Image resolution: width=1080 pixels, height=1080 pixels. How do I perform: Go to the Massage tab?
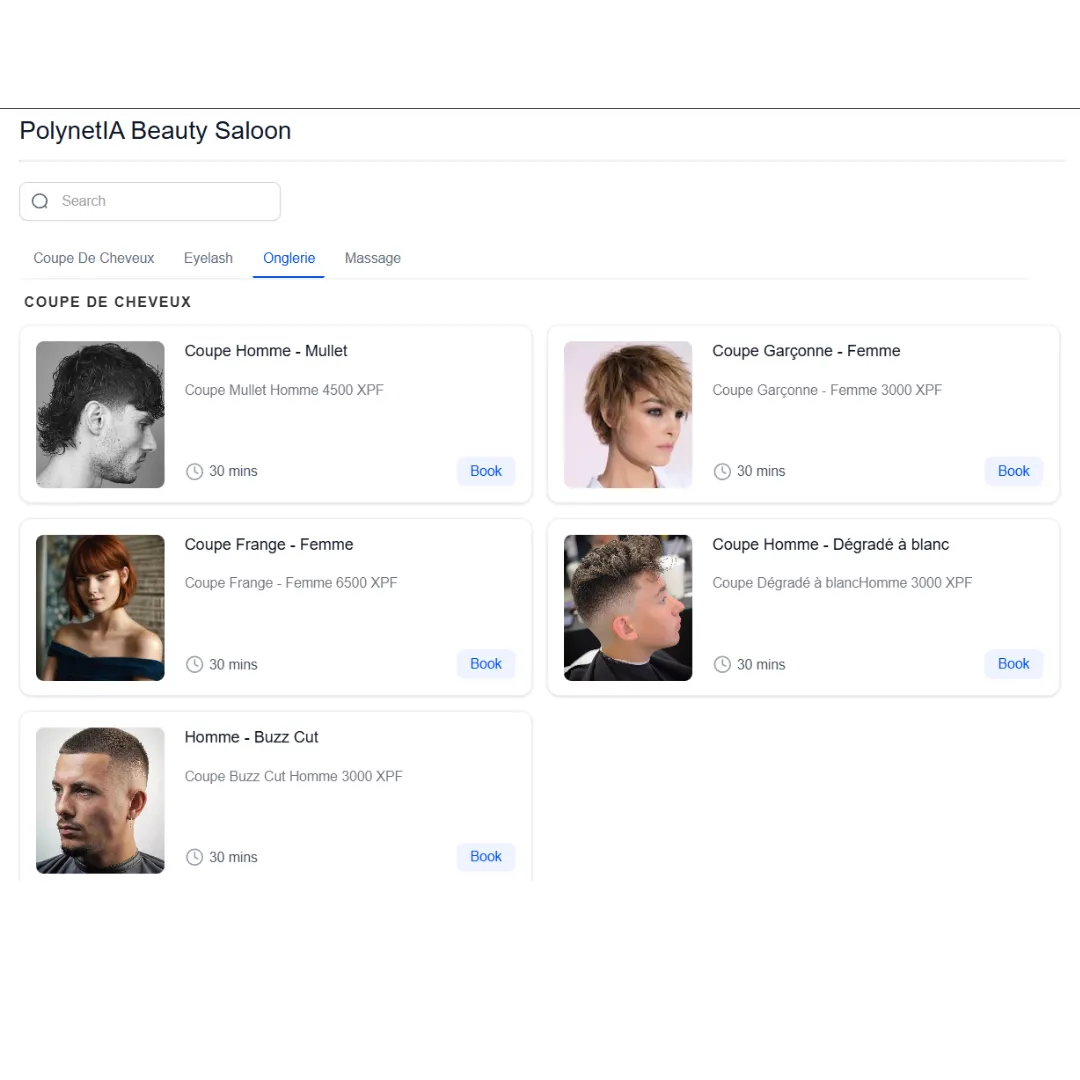click(x=373, y=258)
